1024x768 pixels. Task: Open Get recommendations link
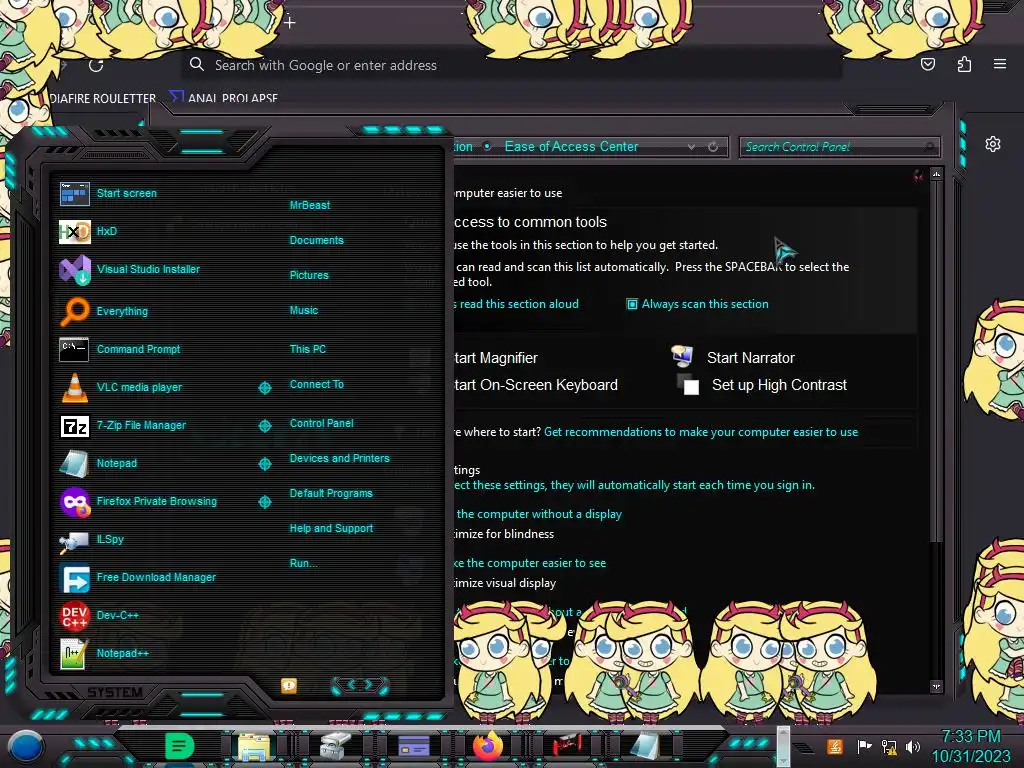click(x=701, y=432)
